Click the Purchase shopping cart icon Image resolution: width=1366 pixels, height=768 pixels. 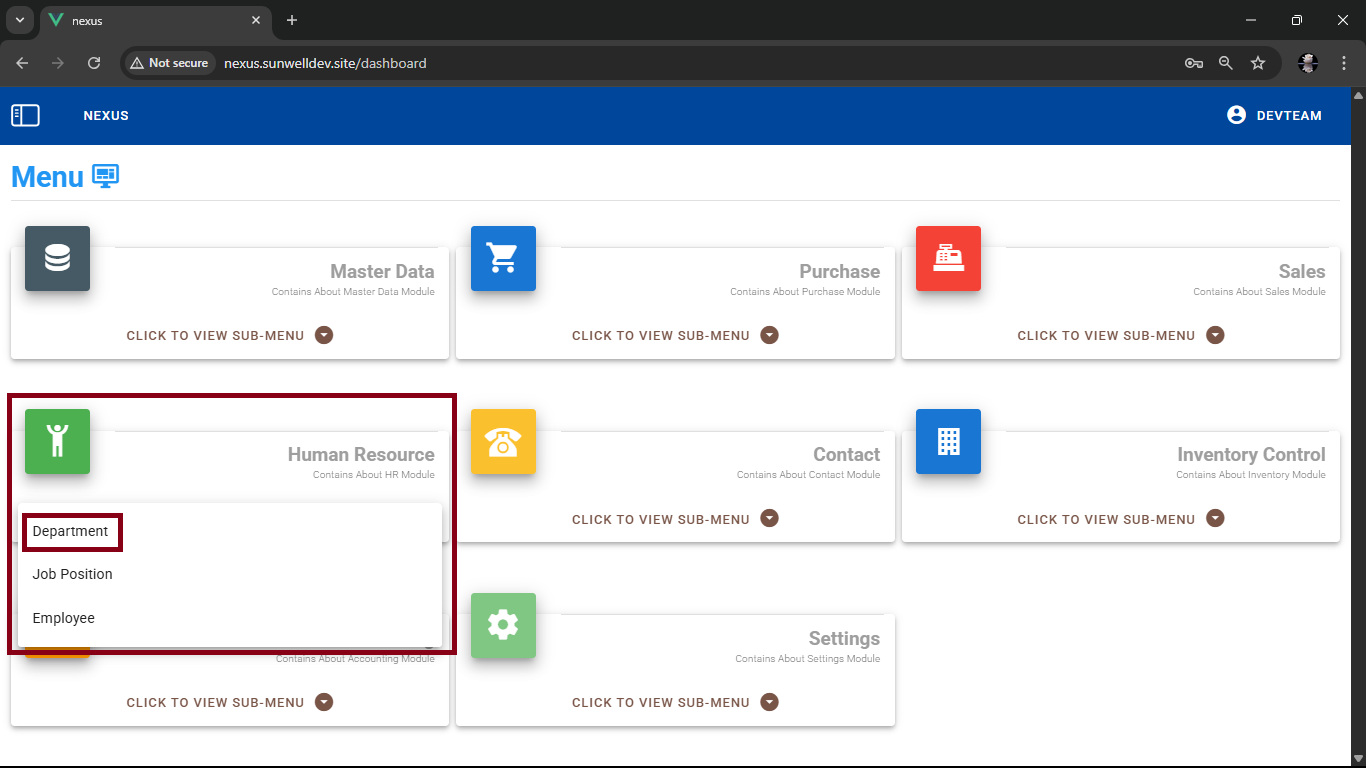coord(503,258)
